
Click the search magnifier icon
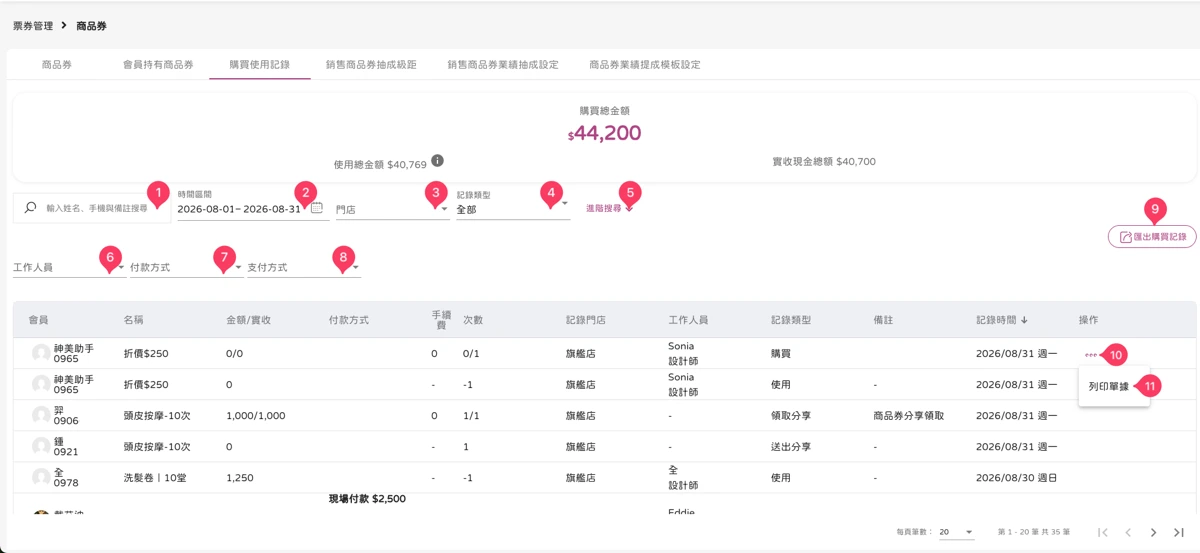[30, 208]
